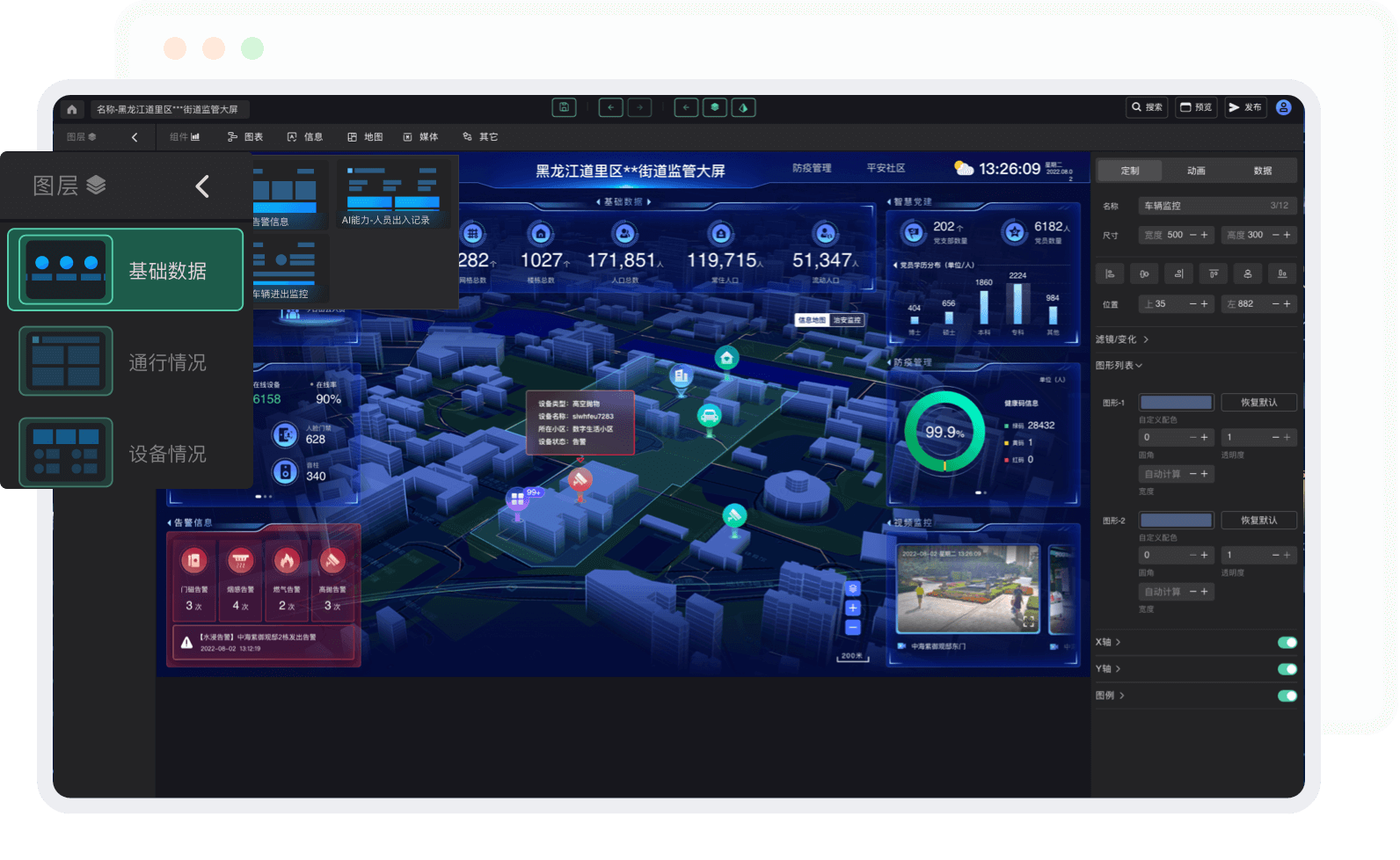Click the teal car marker on the map
The height and width of the screenshot is (860, 1400).
pyautogui.click(x=709, y=415)
